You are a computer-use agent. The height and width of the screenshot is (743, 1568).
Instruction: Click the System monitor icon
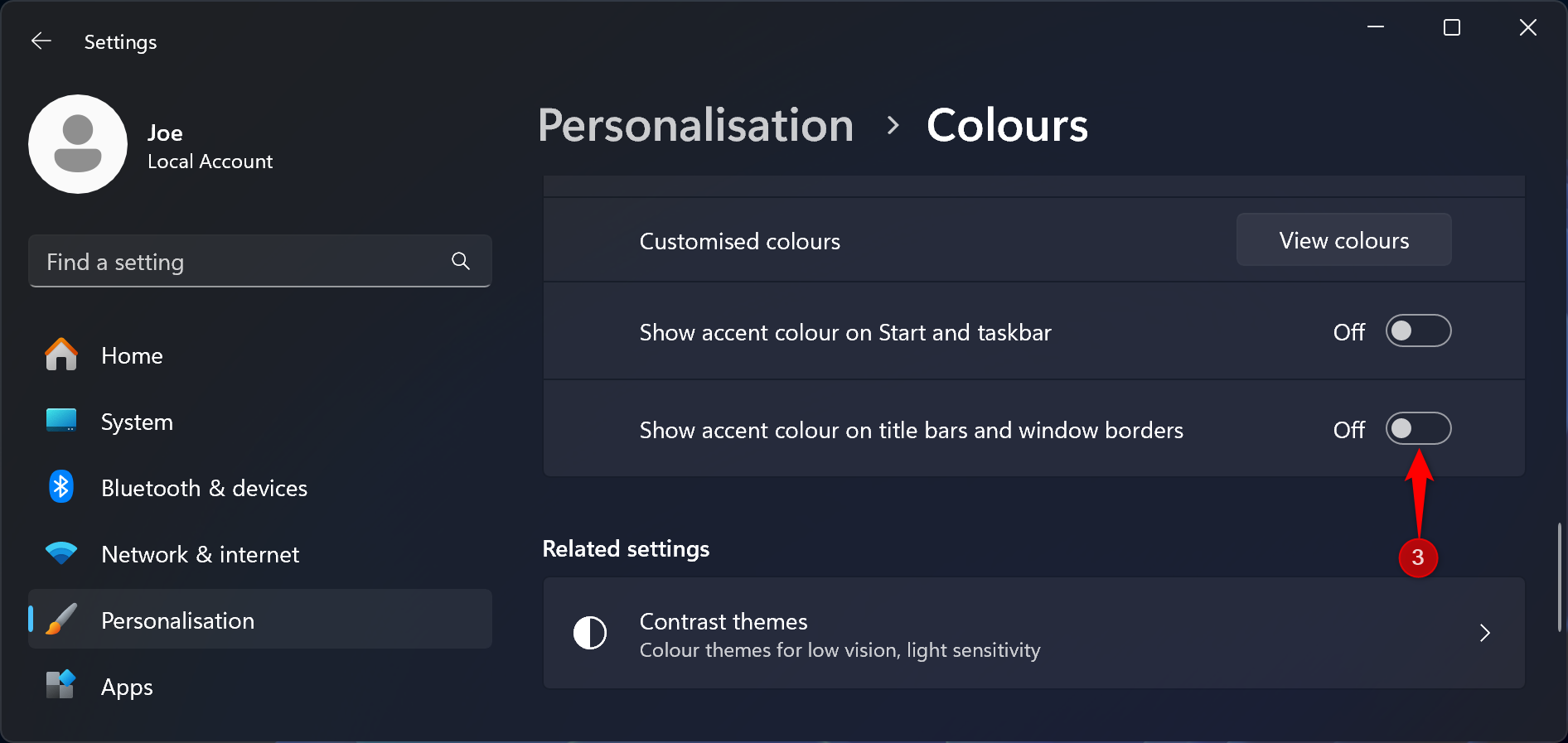(x=61, y=421)
